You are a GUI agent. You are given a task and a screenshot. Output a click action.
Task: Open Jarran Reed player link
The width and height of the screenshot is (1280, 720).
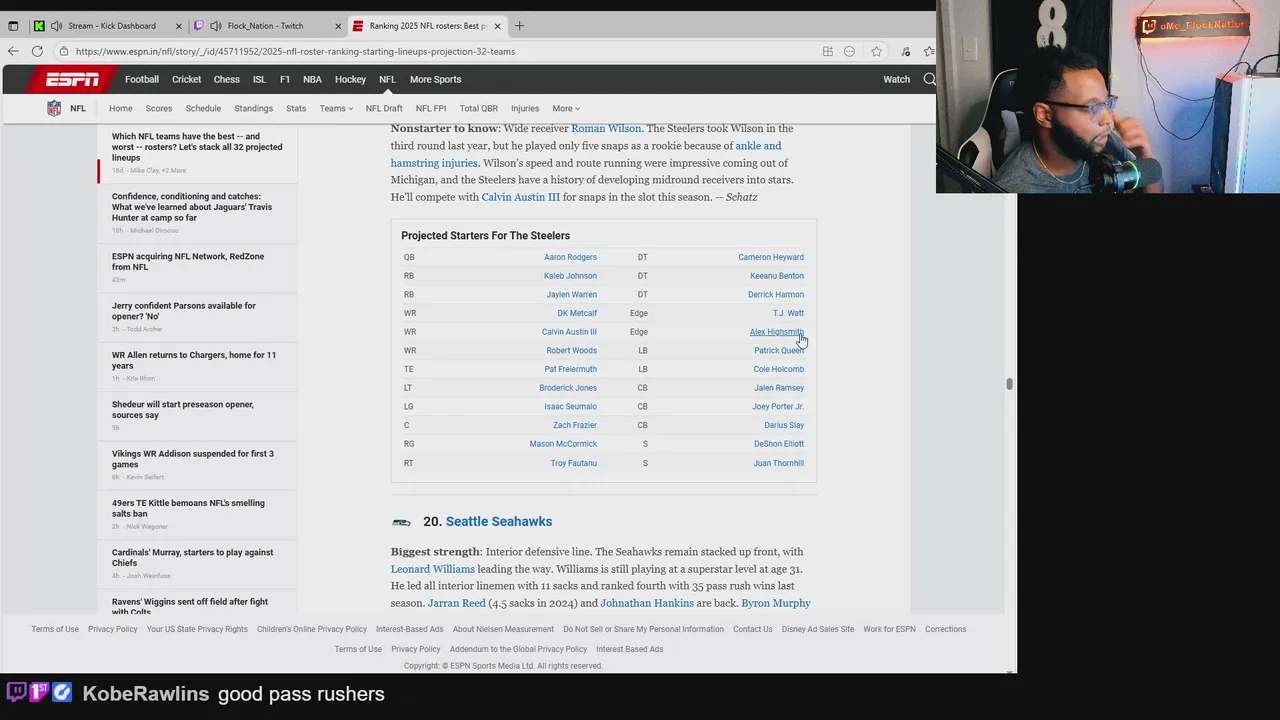pos(457,603)
